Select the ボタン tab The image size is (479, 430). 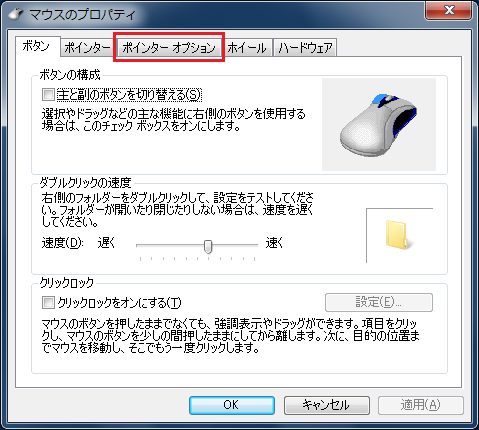click(x=36, y=46)
